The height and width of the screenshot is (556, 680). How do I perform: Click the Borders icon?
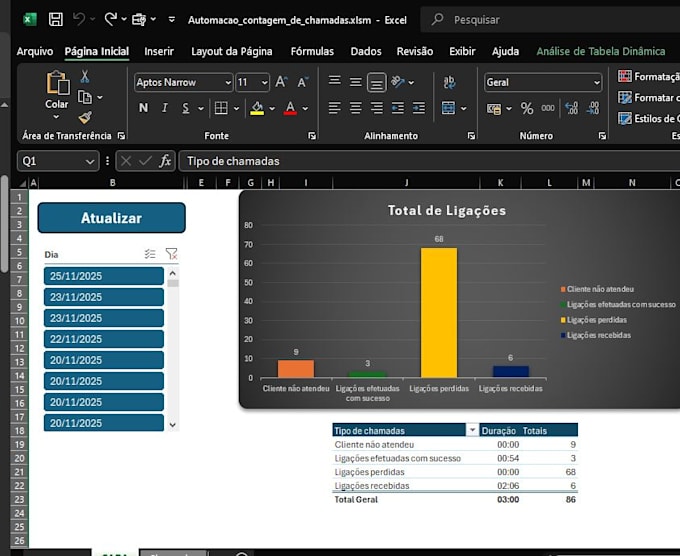pos(221,108)
